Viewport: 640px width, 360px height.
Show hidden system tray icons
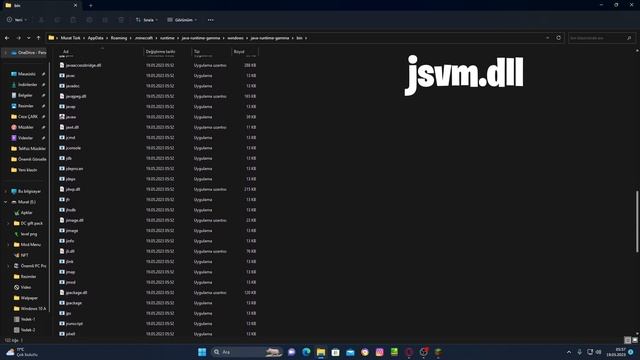[569, 352]
